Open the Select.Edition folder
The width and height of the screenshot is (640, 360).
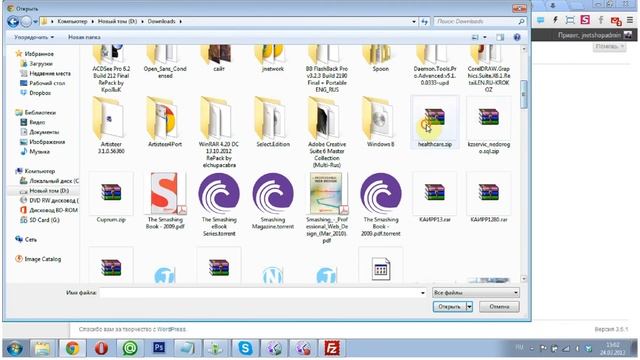(273, 122)
